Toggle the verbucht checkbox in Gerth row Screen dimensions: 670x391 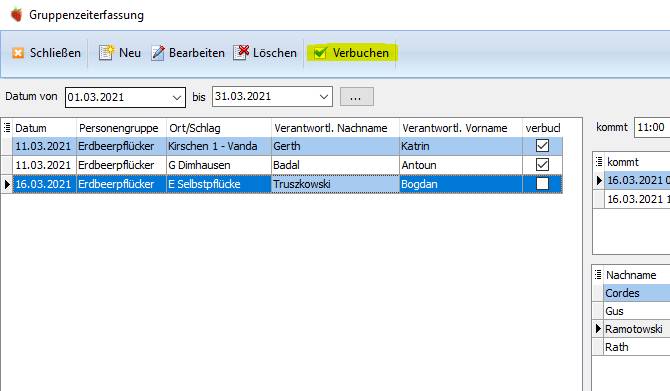click(542, 146)
